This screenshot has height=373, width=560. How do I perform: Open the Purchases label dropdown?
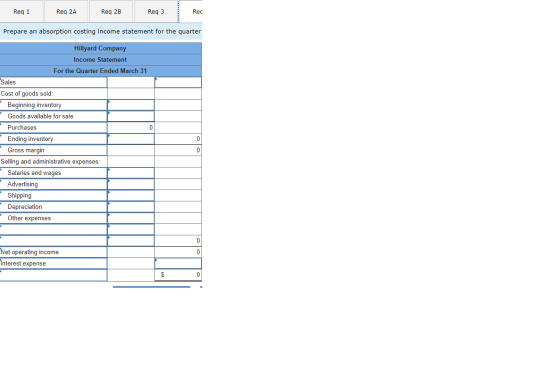tap(54, 128)
